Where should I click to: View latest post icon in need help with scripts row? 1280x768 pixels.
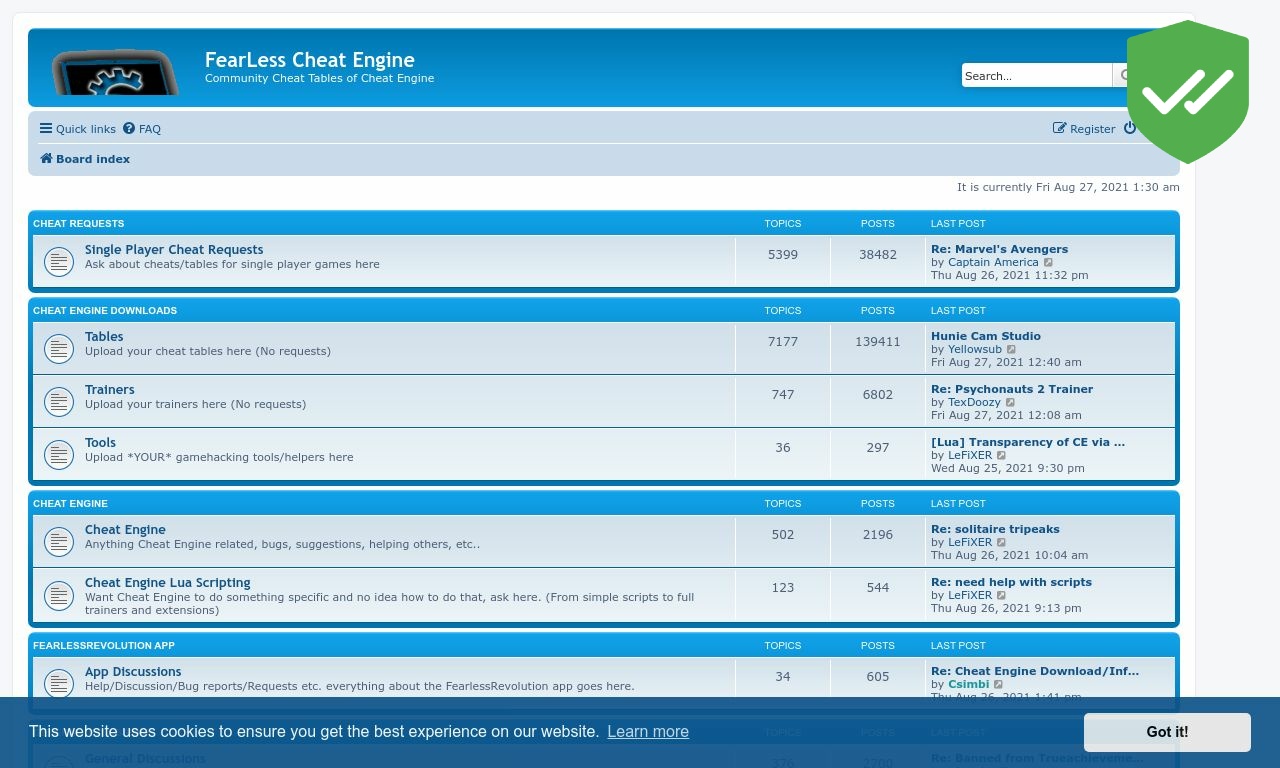[1002, 596]
